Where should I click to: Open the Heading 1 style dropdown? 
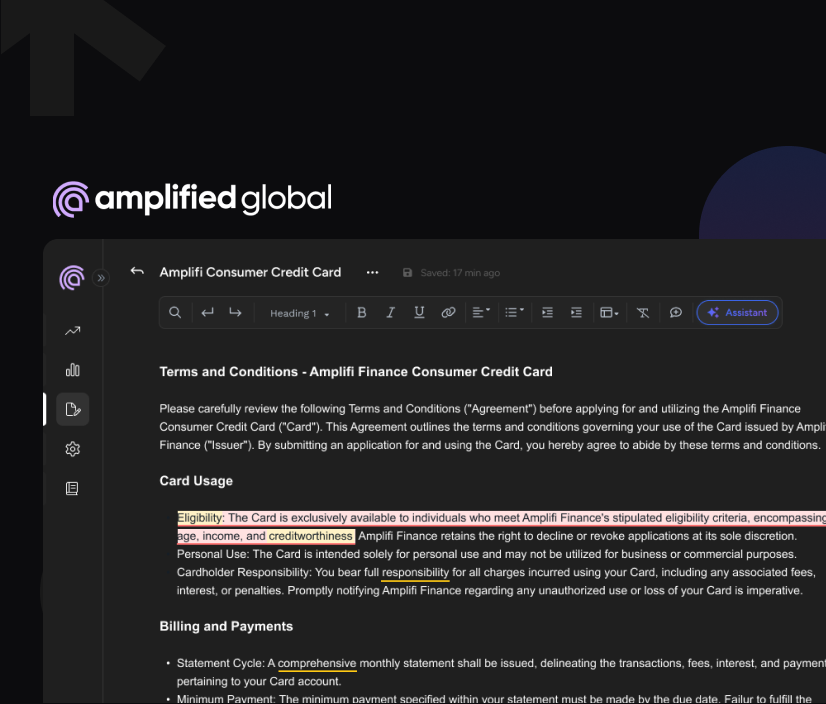click(x=299, y=314)
